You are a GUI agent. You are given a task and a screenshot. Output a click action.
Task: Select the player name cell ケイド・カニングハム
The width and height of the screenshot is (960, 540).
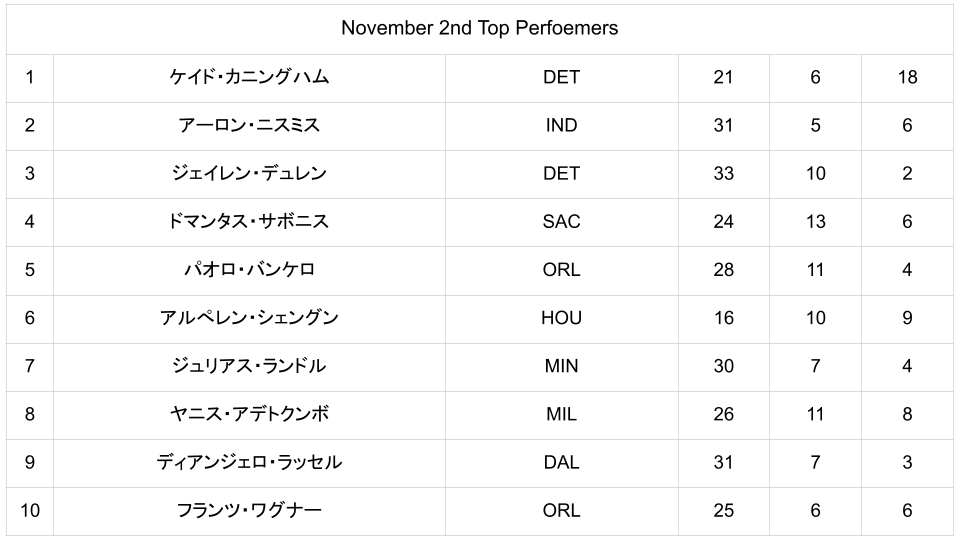pyautogui.click(x=249, y=77)
